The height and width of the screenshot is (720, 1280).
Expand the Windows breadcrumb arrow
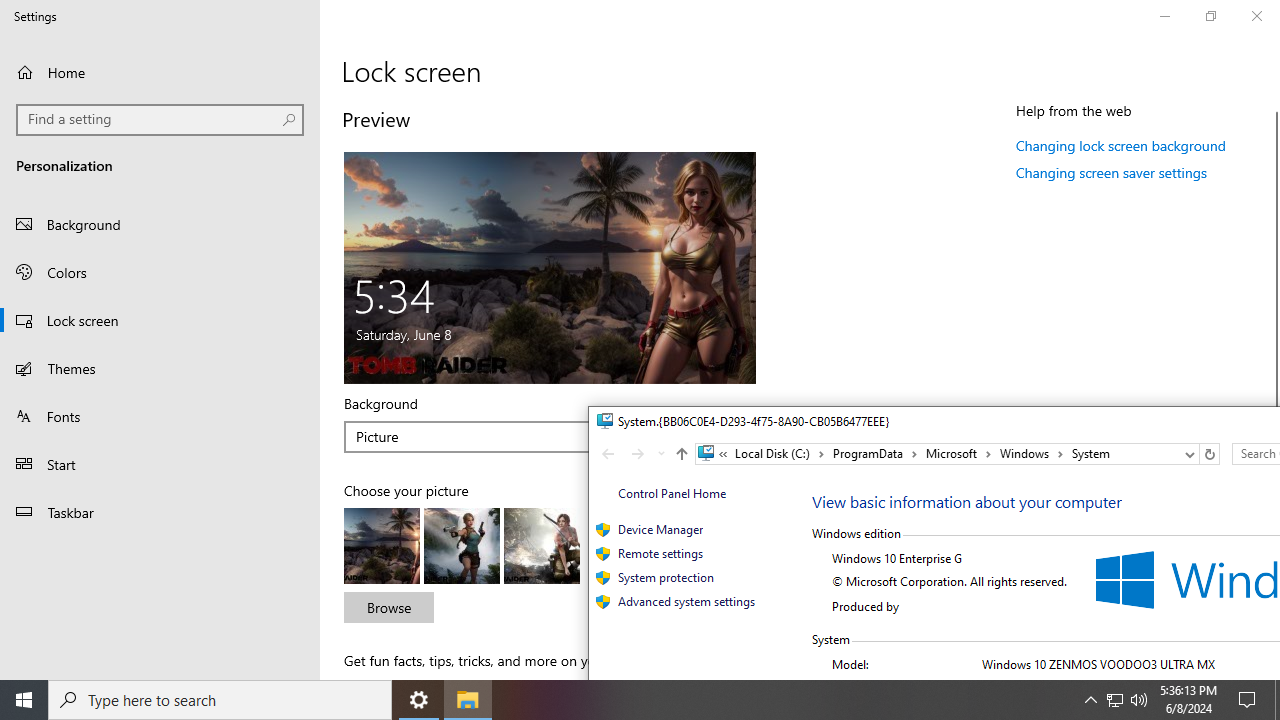[x=1060, y=454]
